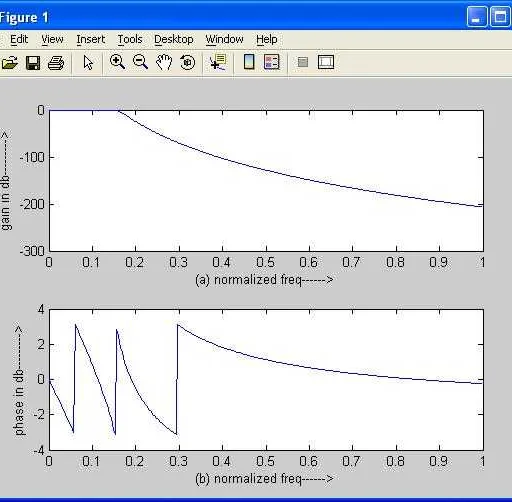512x502 pixels.
Task: Open the Edit menu
Action: (x=19, y=39)
